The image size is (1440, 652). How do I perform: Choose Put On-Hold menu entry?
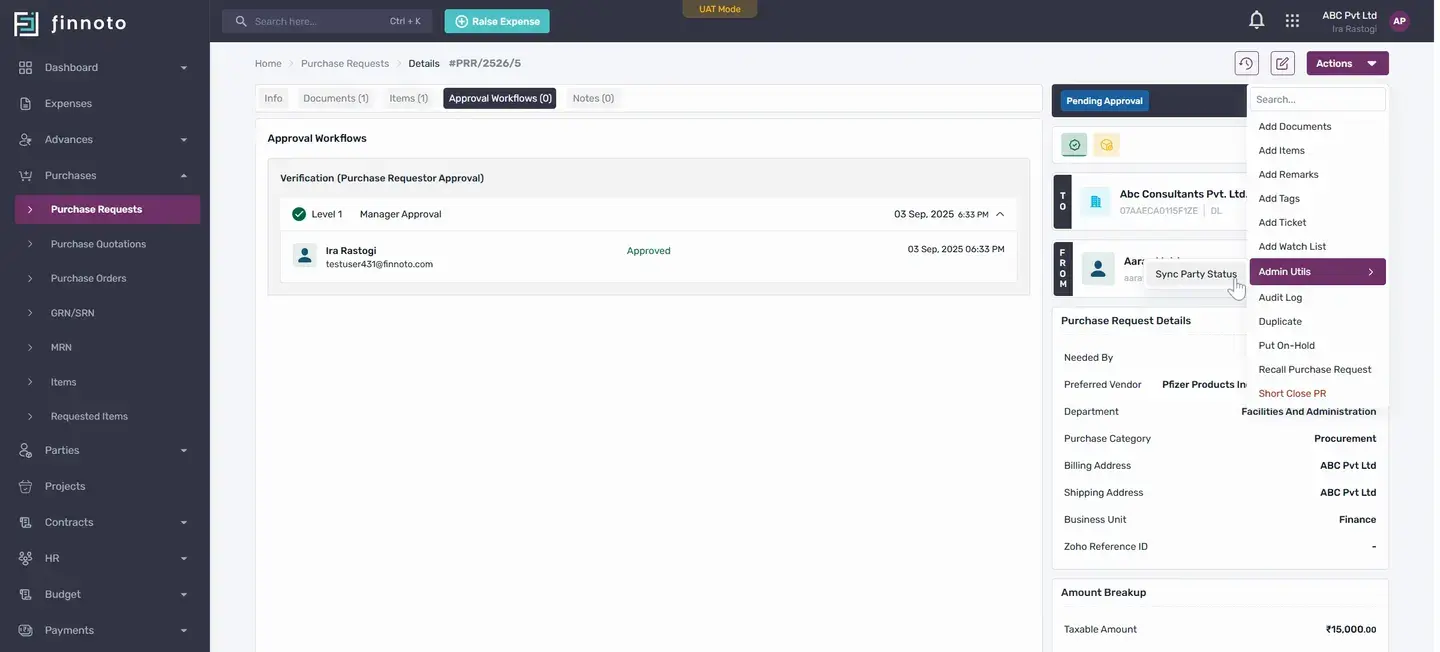point(1317,346)
